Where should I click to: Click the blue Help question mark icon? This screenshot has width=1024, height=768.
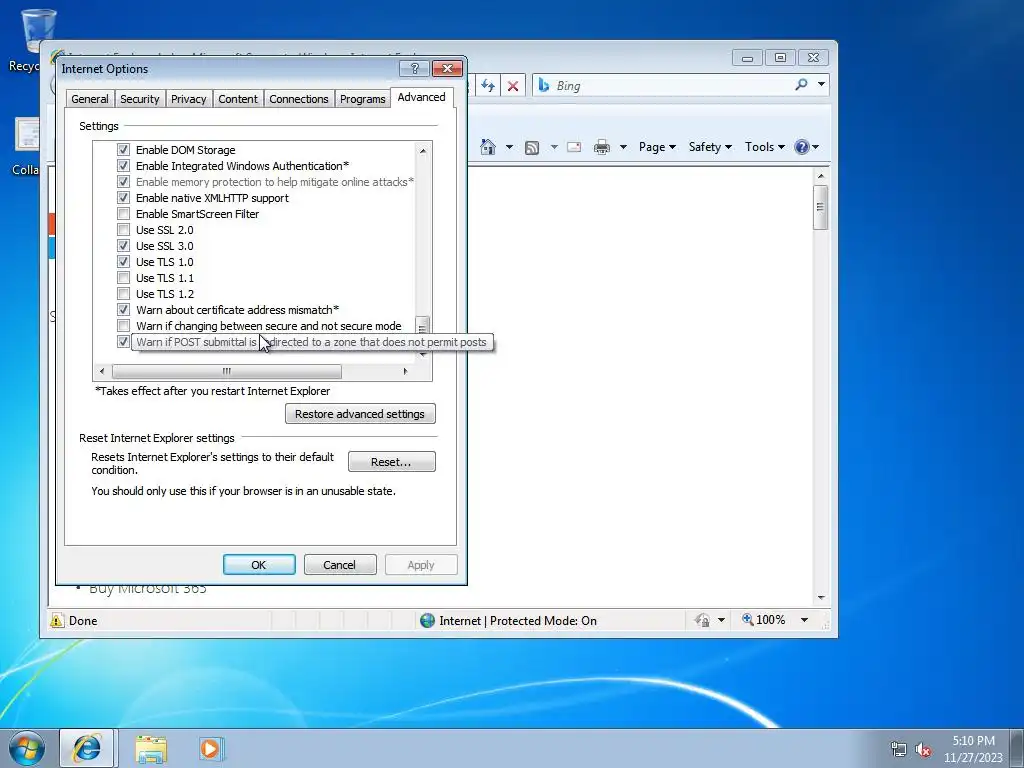[x=801, y=147]
